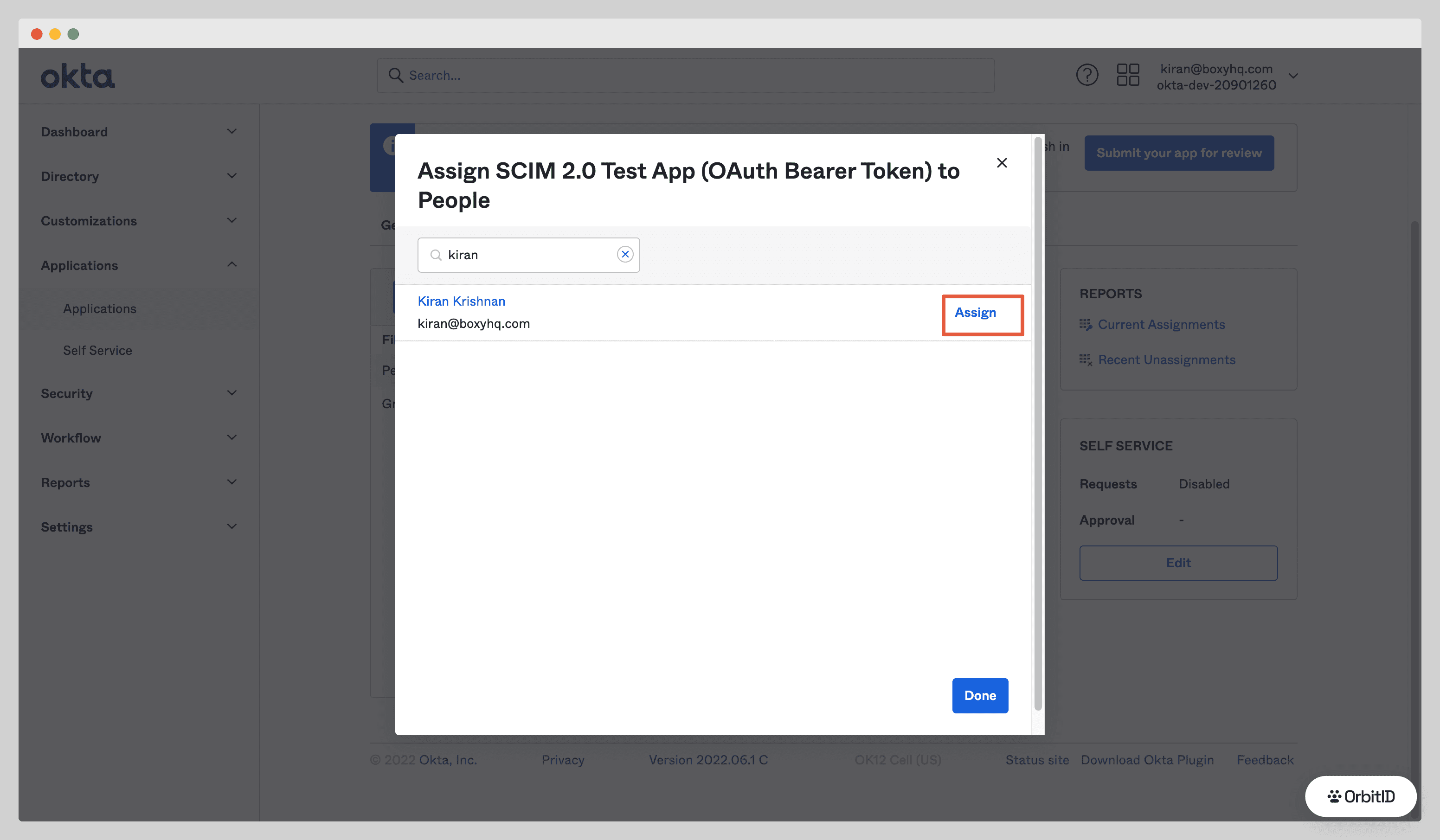Expand the Reports sidebar section
Image resolution: width=1440 pixels, height=840 pixels.
click(138, 482)
